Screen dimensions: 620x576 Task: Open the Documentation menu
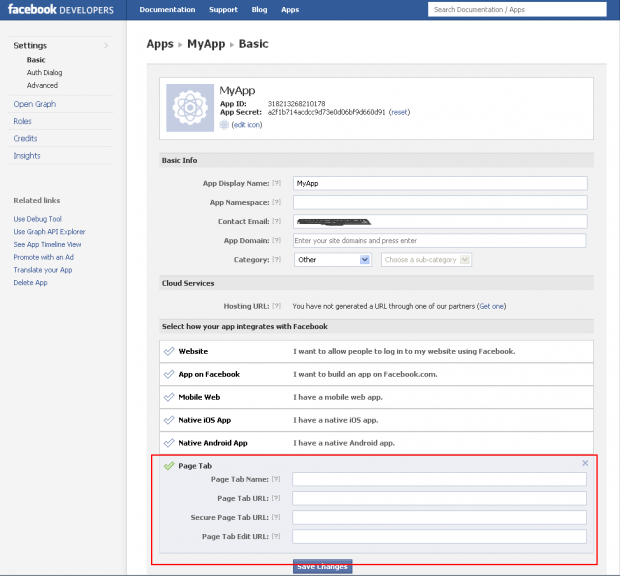tap(167, 9)
